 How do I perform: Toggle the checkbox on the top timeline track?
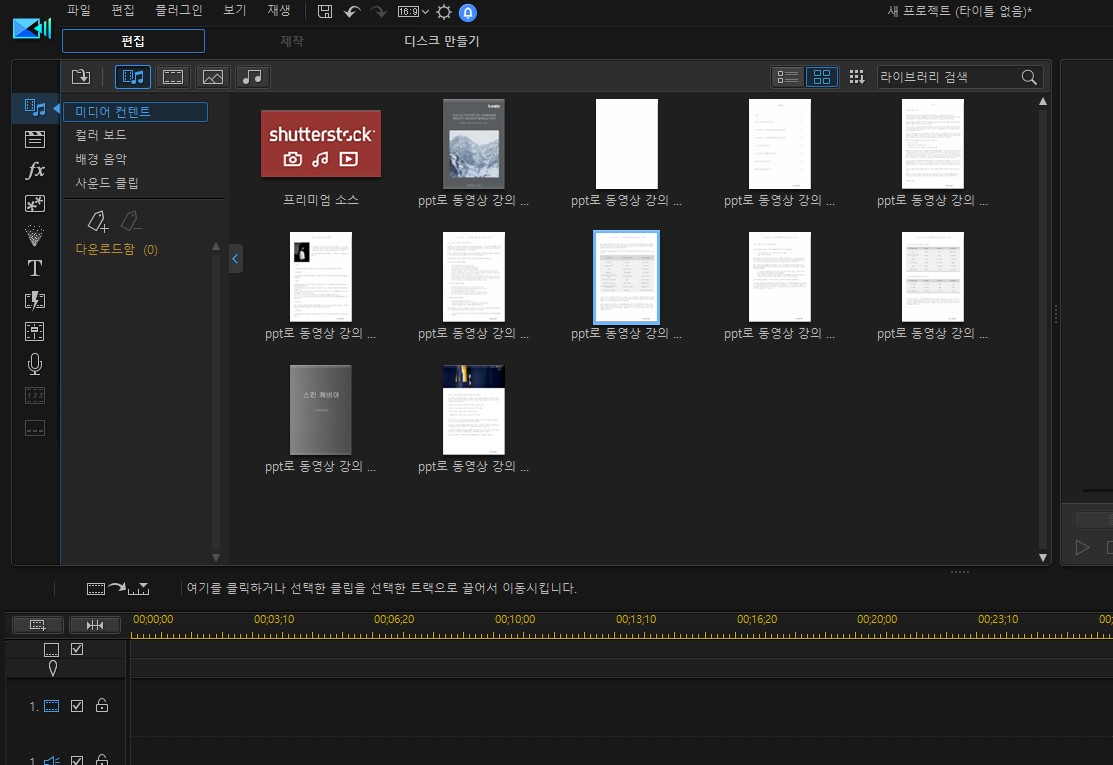coord(77,649)
